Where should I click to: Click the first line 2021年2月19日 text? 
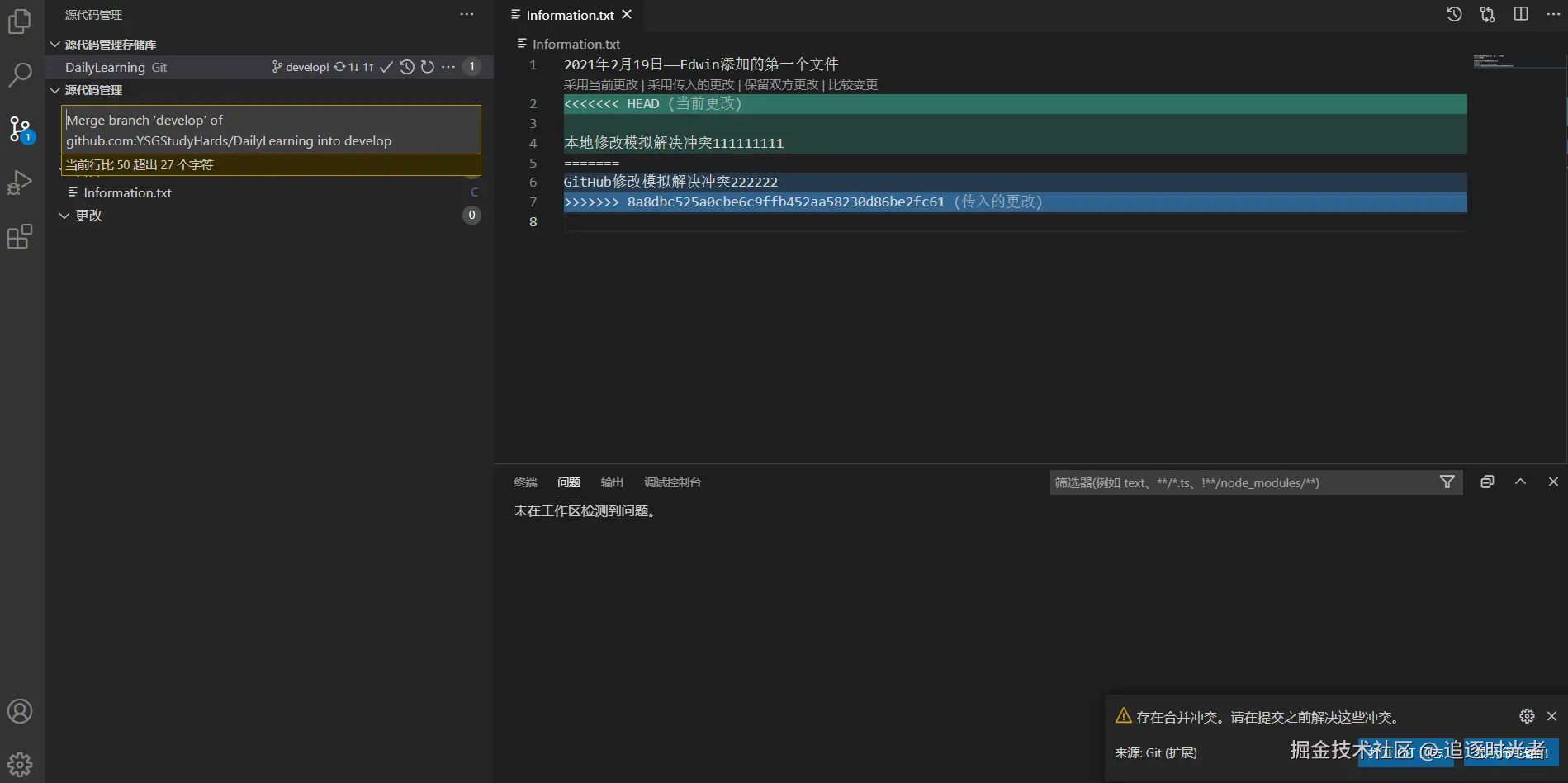click(x=701, y=64)
